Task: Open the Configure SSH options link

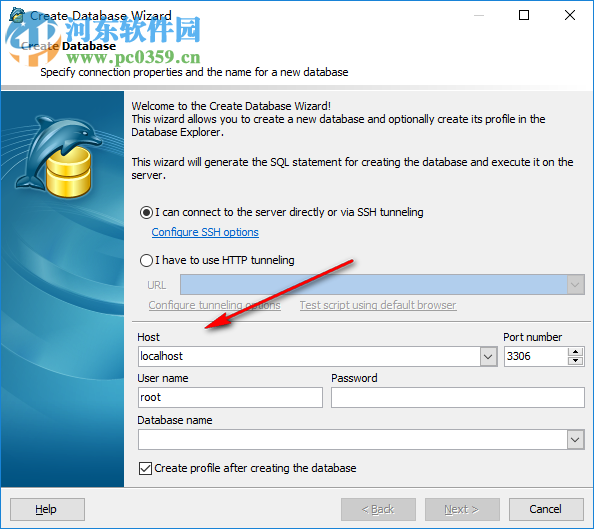Action: coord(205,232)
